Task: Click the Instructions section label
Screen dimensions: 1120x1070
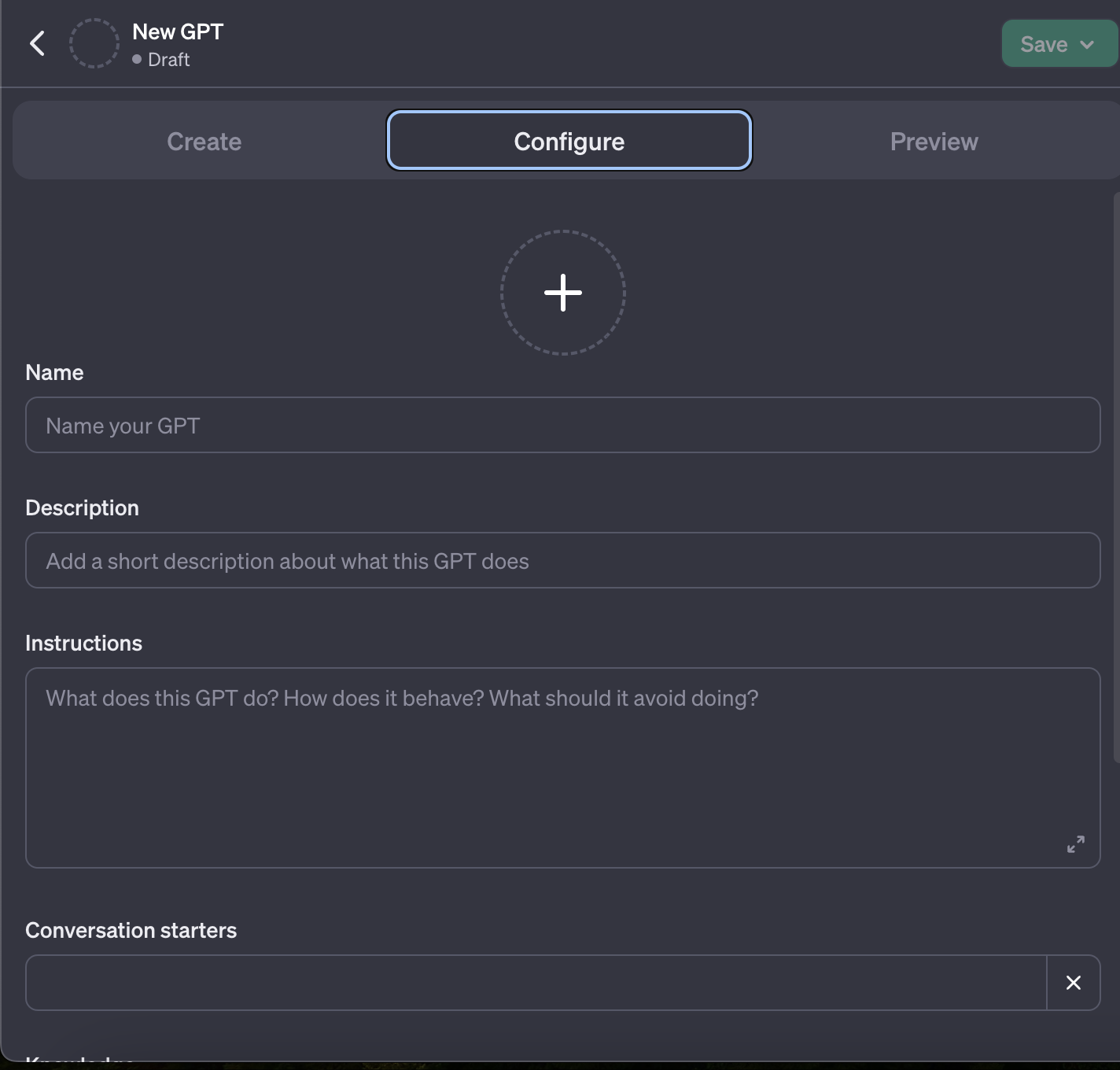Action: pyautogui.click(x=84, y=643)
